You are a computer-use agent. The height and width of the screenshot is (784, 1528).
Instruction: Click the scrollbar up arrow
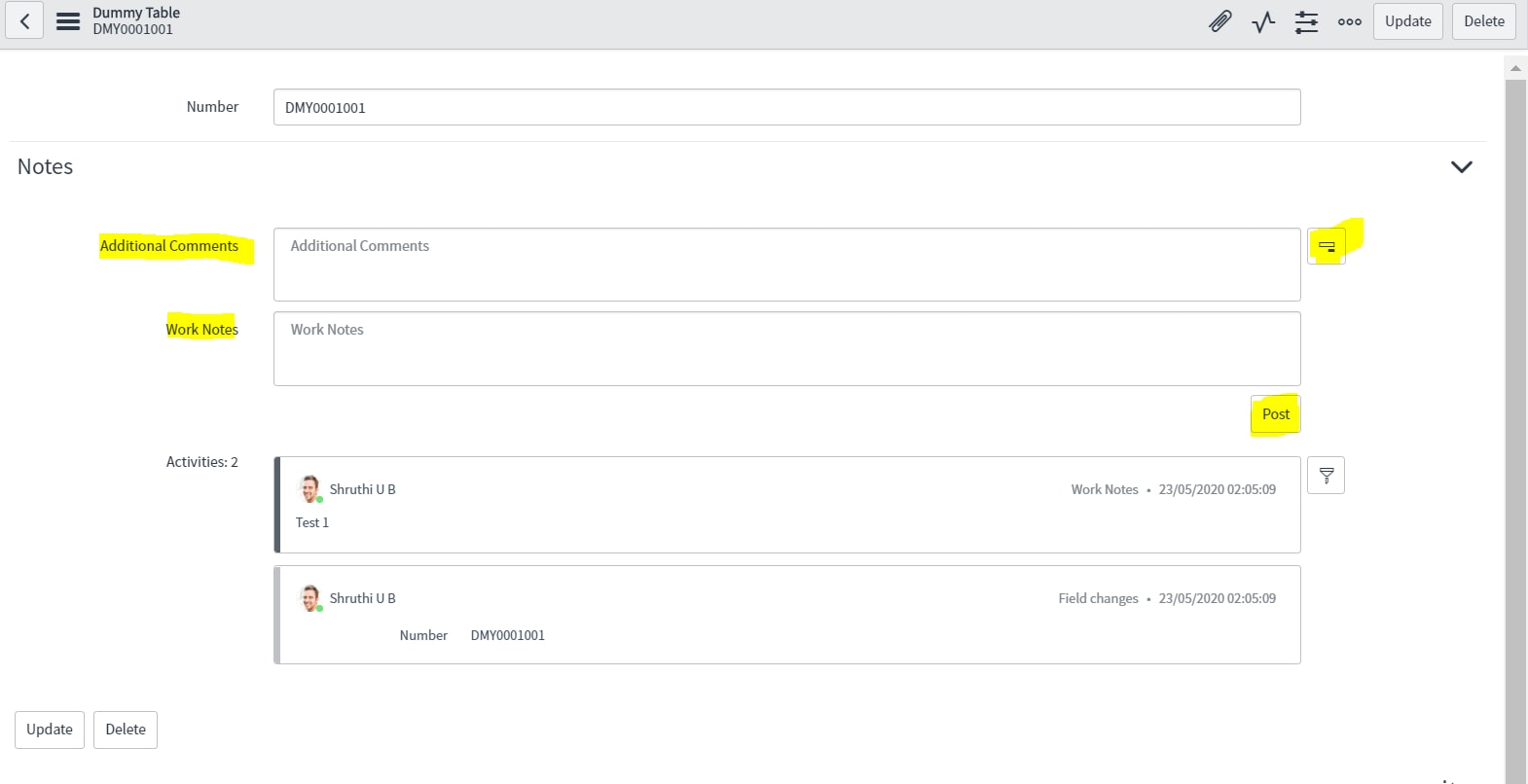(x=1515, y=68)
